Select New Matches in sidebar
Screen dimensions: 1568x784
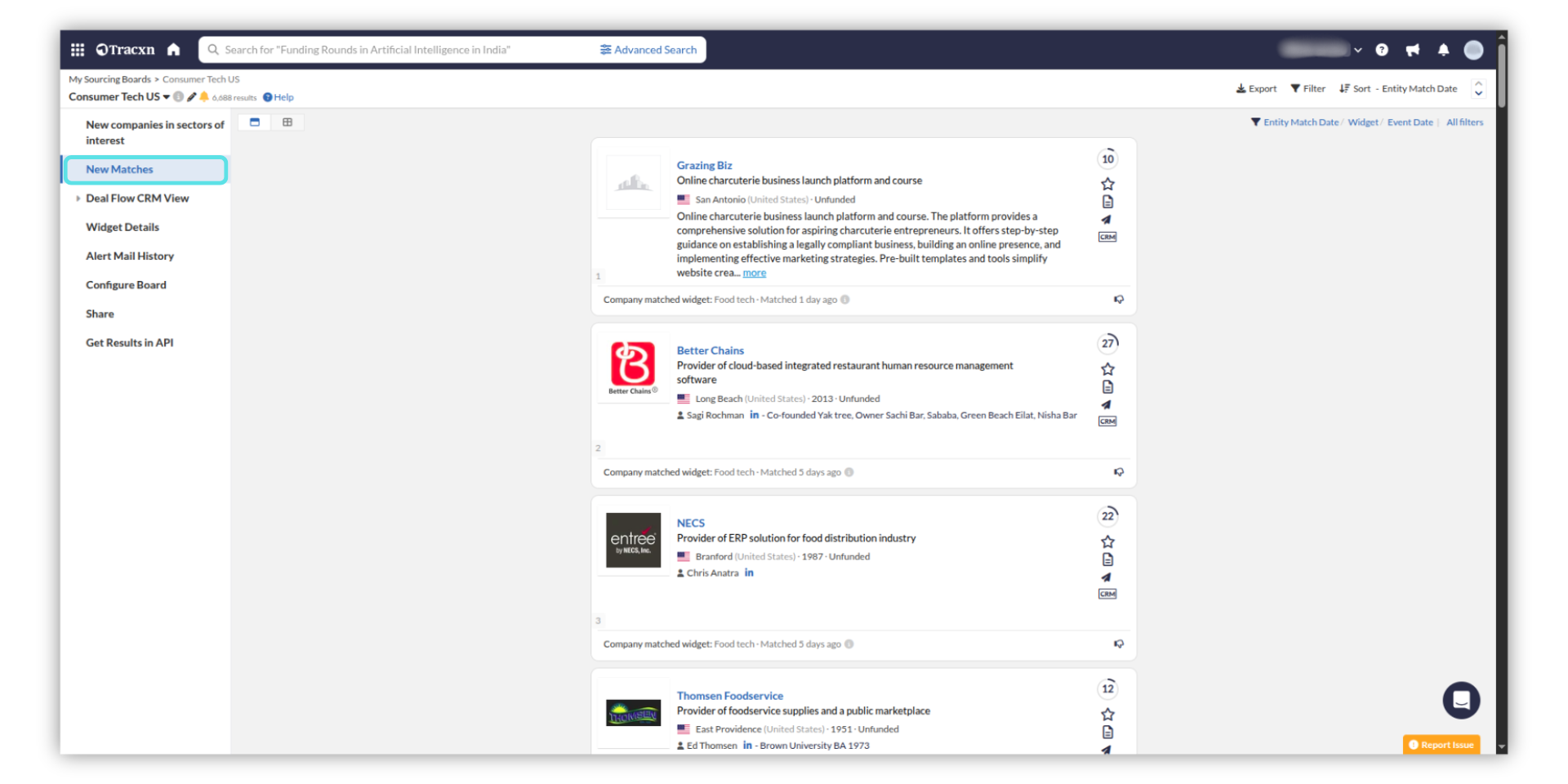[120, 170]
